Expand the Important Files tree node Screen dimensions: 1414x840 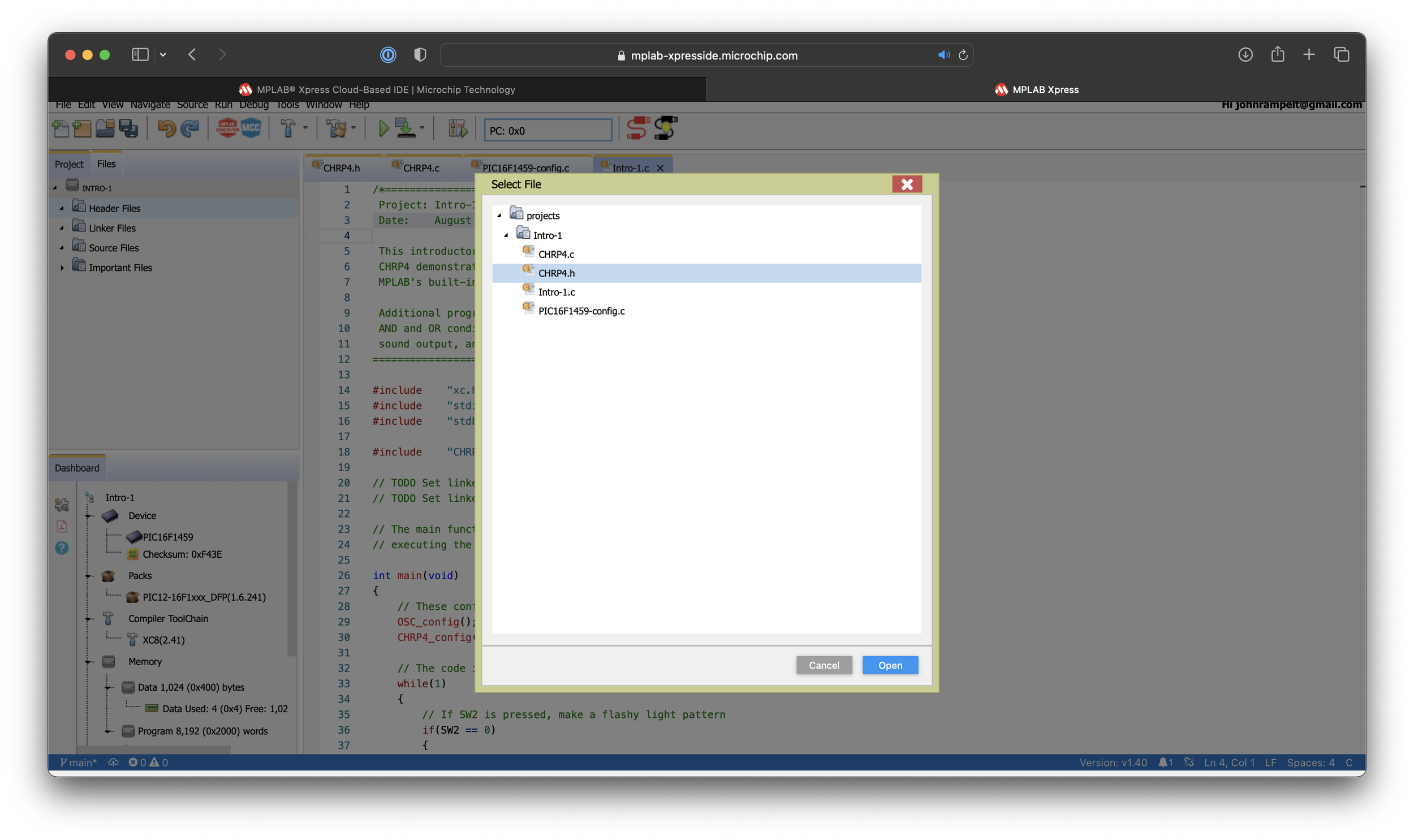coord(62,268)
